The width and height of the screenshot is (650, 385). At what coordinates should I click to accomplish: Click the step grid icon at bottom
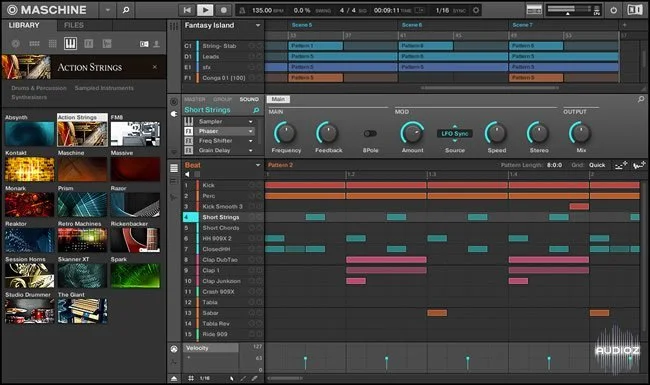pyautogui.click(x=191, y=378)
